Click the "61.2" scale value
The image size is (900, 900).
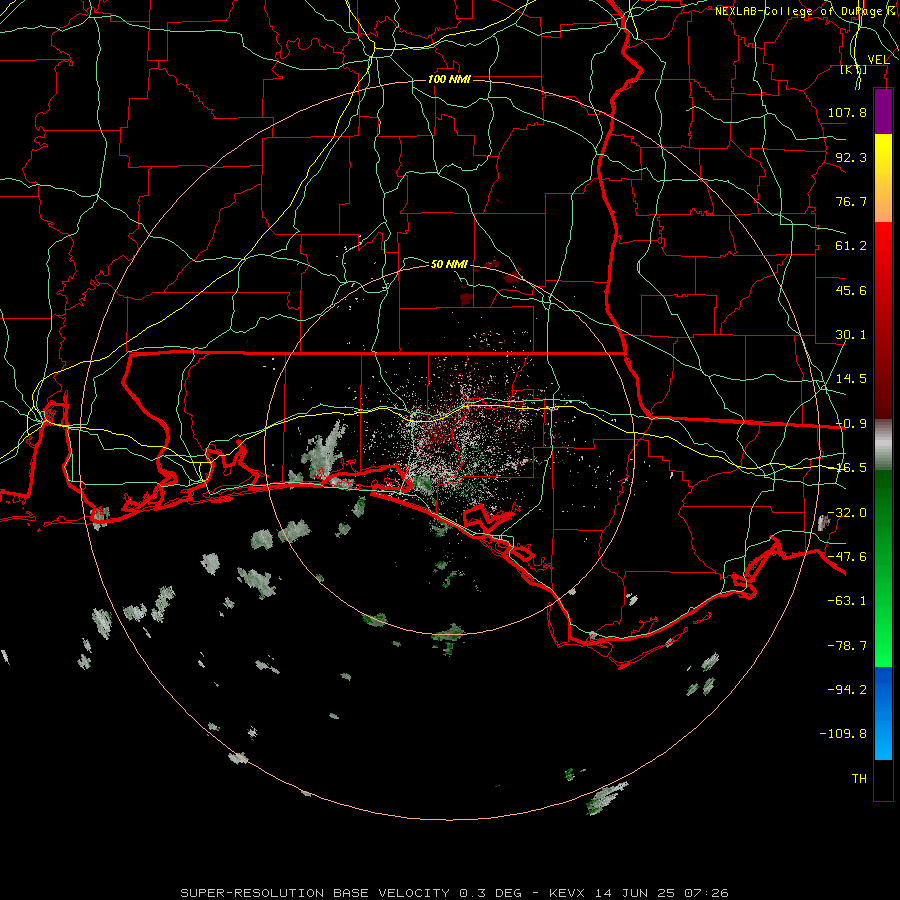851,246
